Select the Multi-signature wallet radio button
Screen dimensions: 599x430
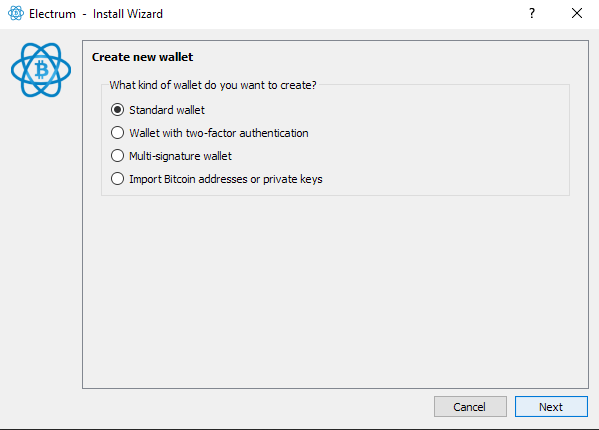[x=117, y=156]
